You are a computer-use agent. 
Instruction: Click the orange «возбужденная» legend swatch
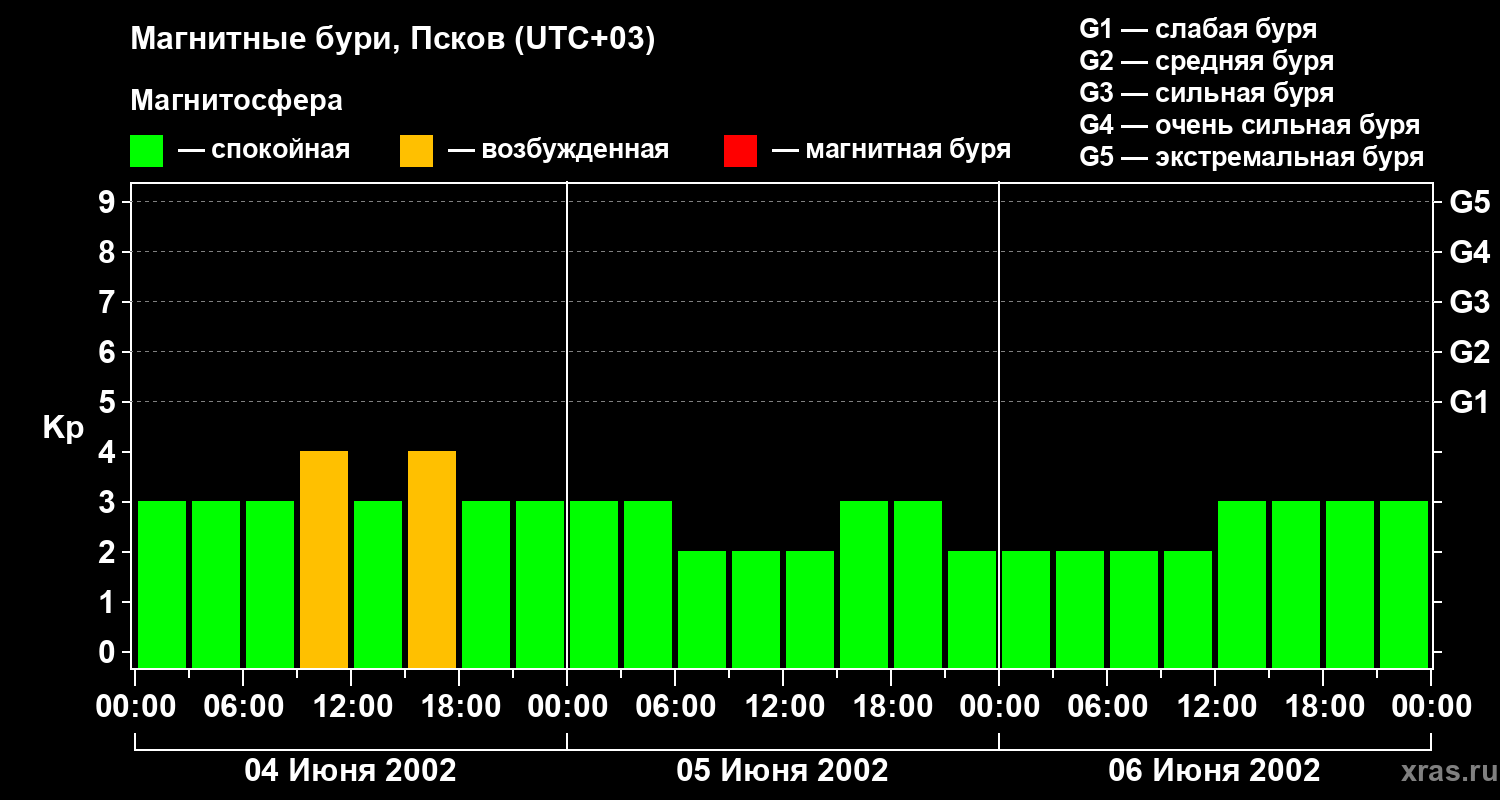pyautogui.click(x=417, y=151)
